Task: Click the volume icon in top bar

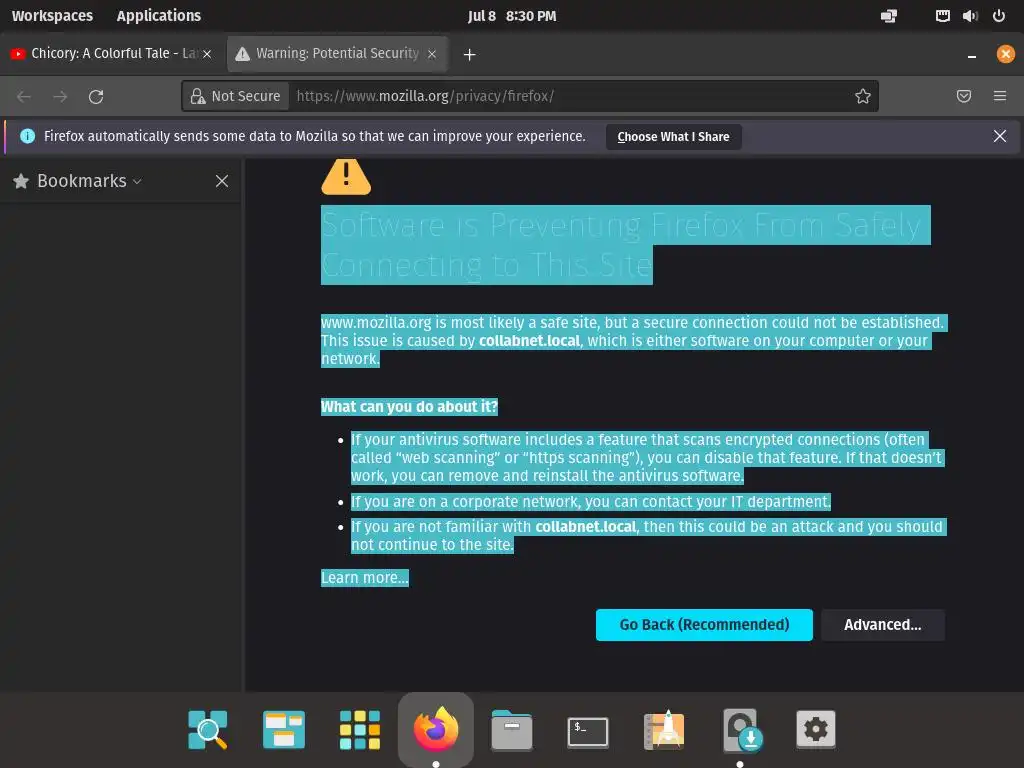Action: tap(970, 16)
